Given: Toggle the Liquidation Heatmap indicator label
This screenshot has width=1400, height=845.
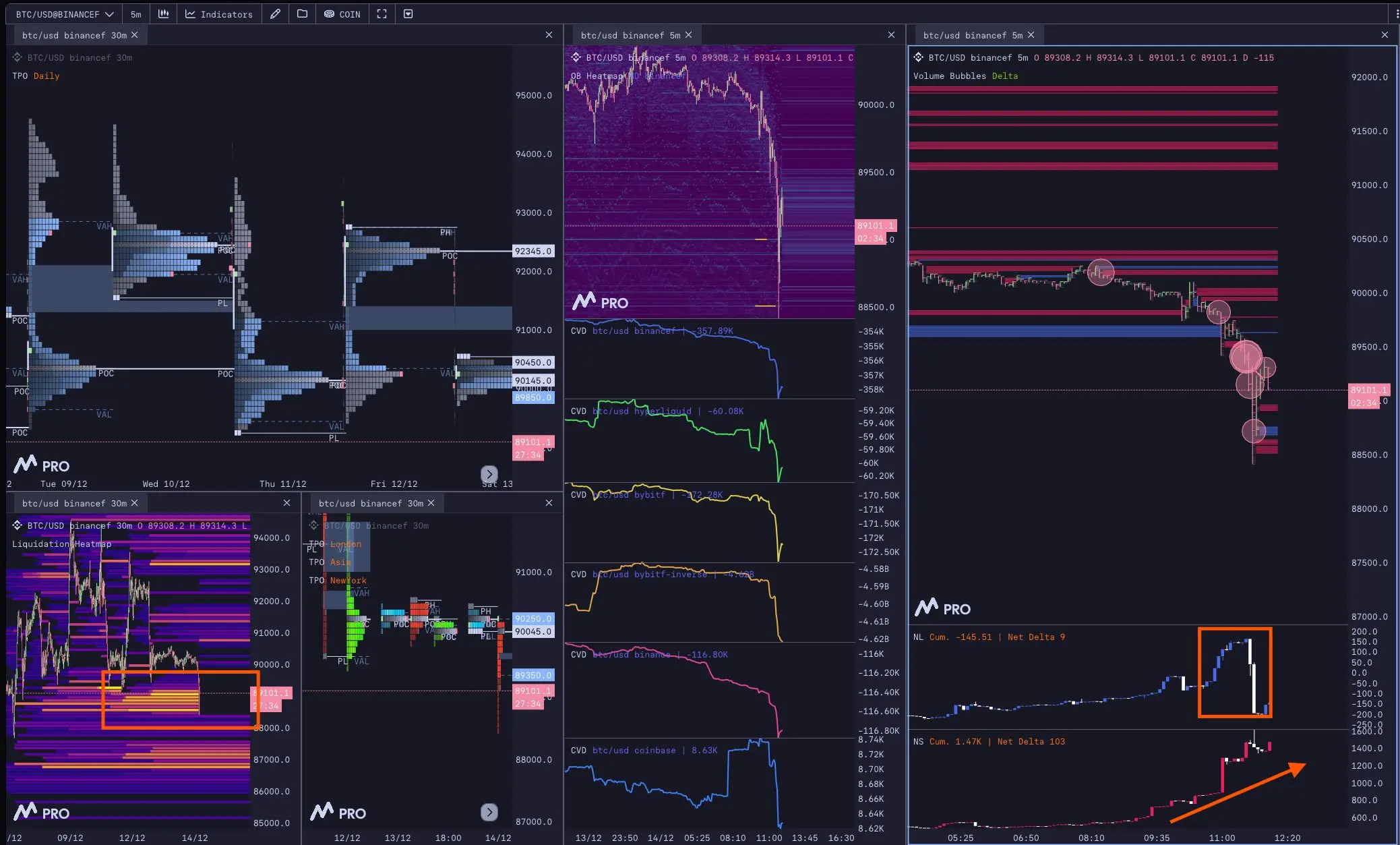Looking at the screenshot, I should click(x=61, y=544).
